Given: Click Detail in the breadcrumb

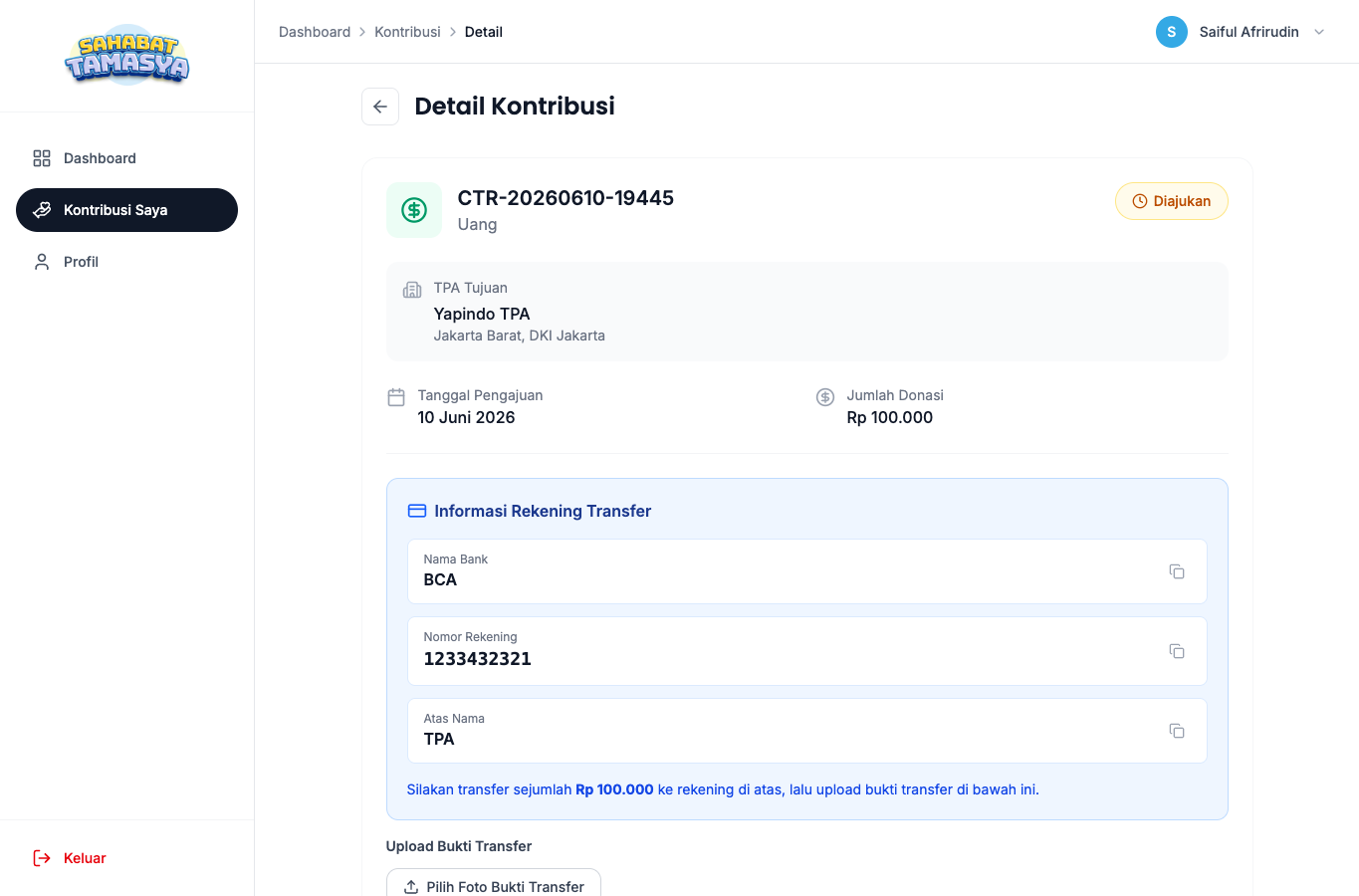Looking at the screenshot, I should click(x=483, y=32).
